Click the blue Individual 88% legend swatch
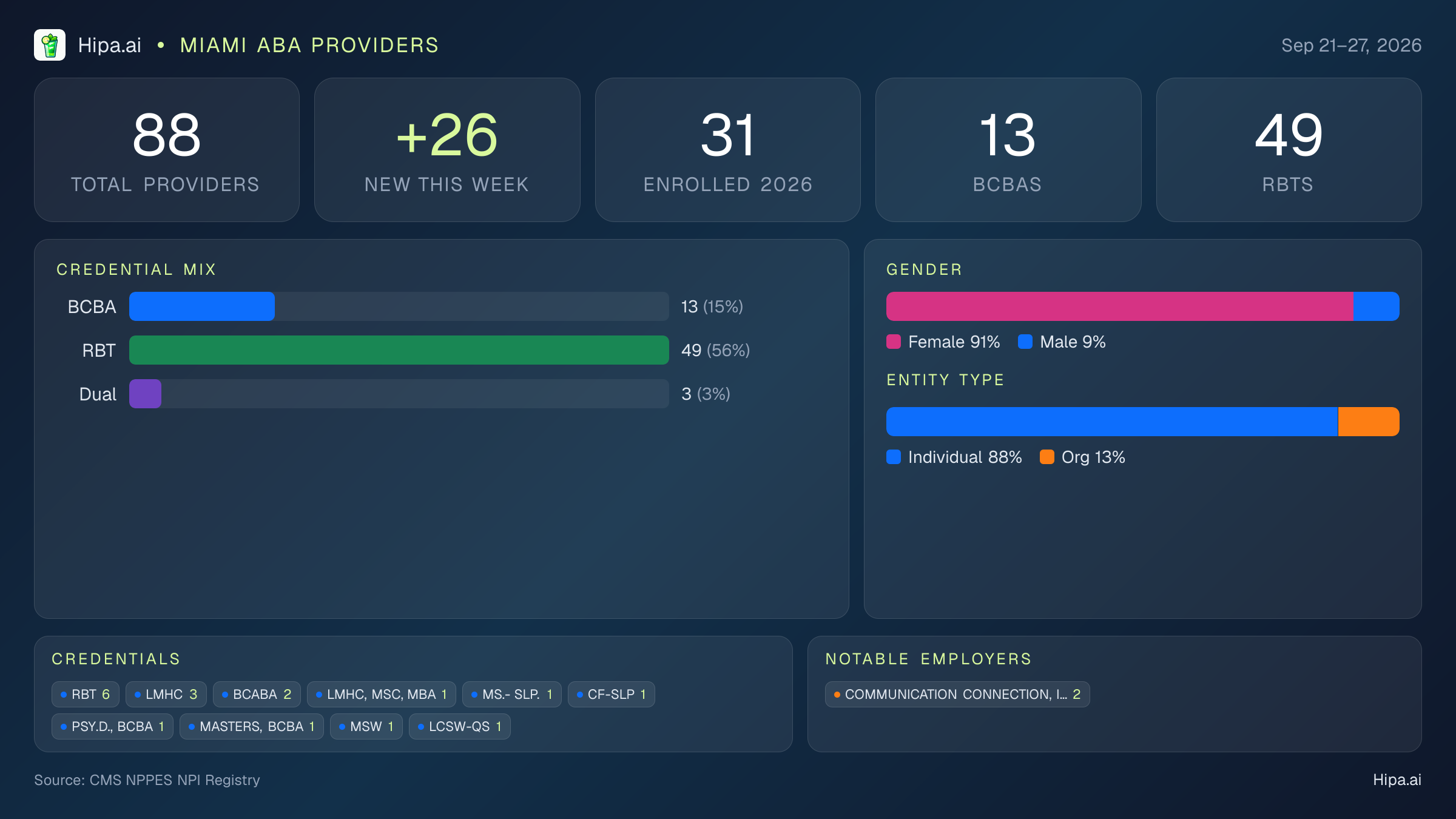The height and width of the screenshot is (819, 1456). point(894,457)
